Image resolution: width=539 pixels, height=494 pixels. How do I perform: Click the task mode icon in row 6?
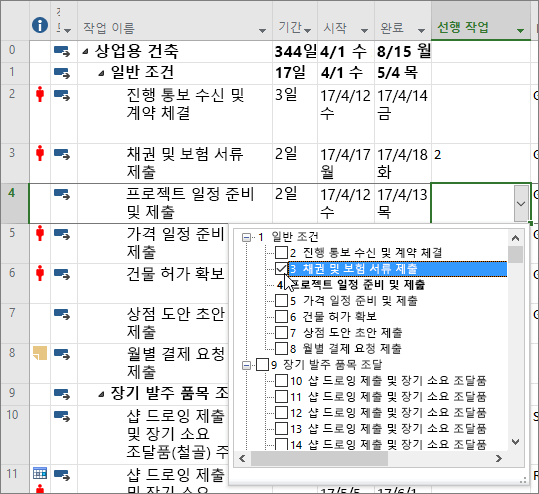[62, 274]
